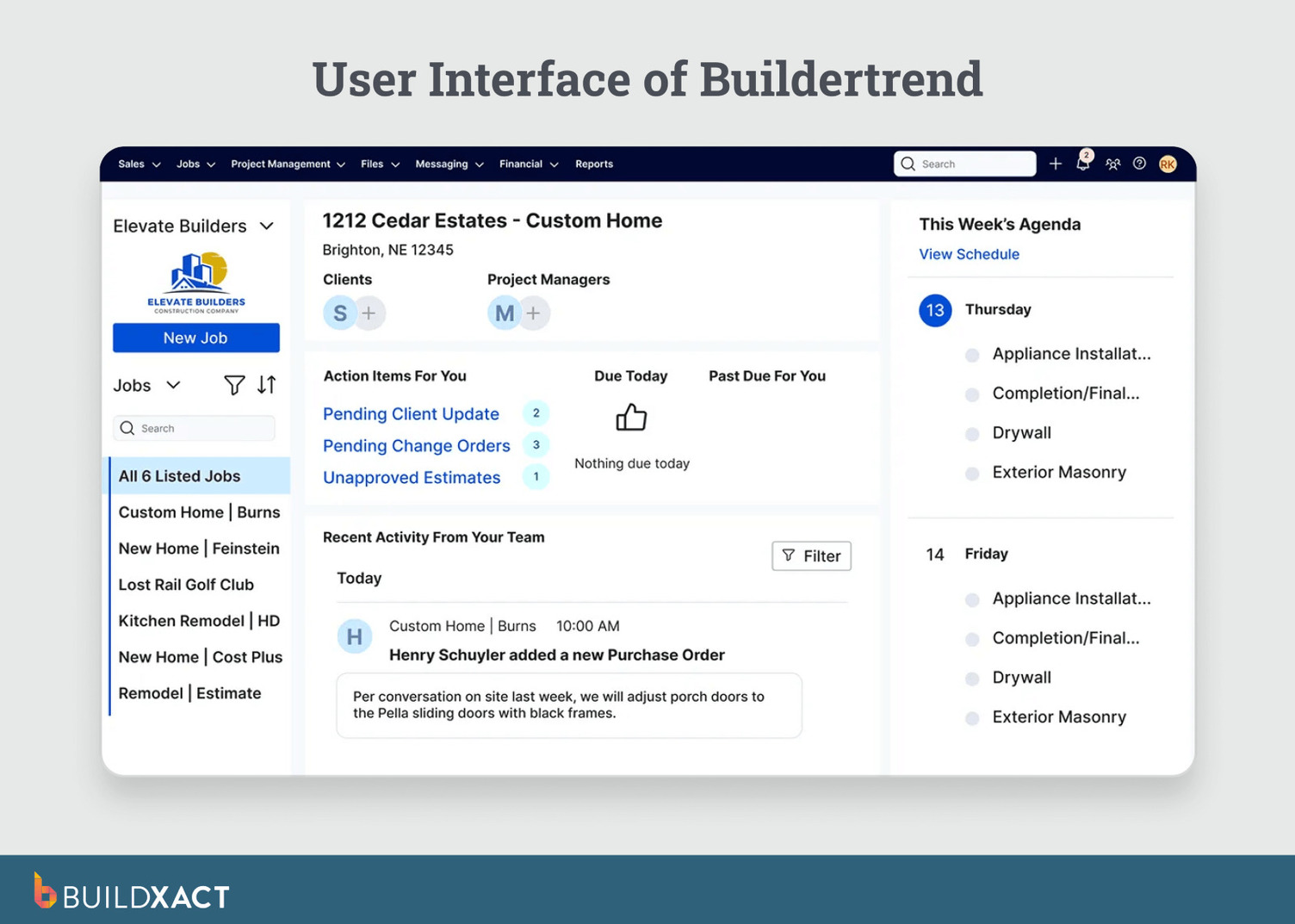Screen dimensions: 1295x924
Task: Open the Filter button in Recent Activity
Action: (810, 555)
